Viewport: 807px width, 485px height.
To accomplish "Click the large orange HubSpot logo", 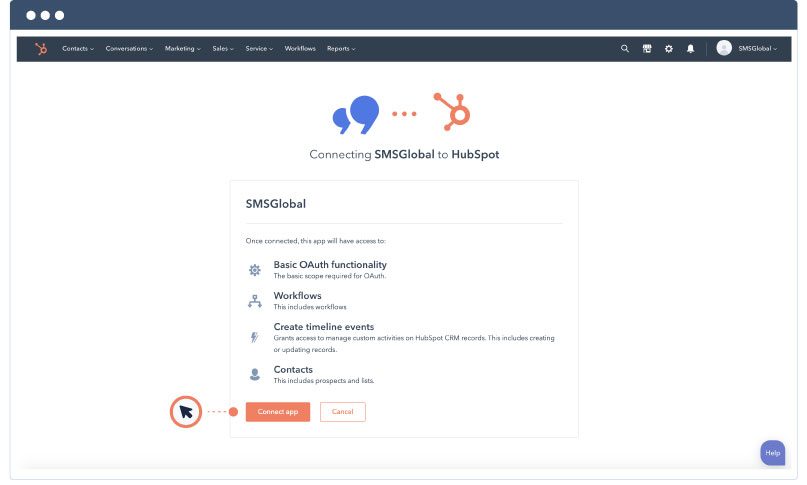I will point(452,112).
